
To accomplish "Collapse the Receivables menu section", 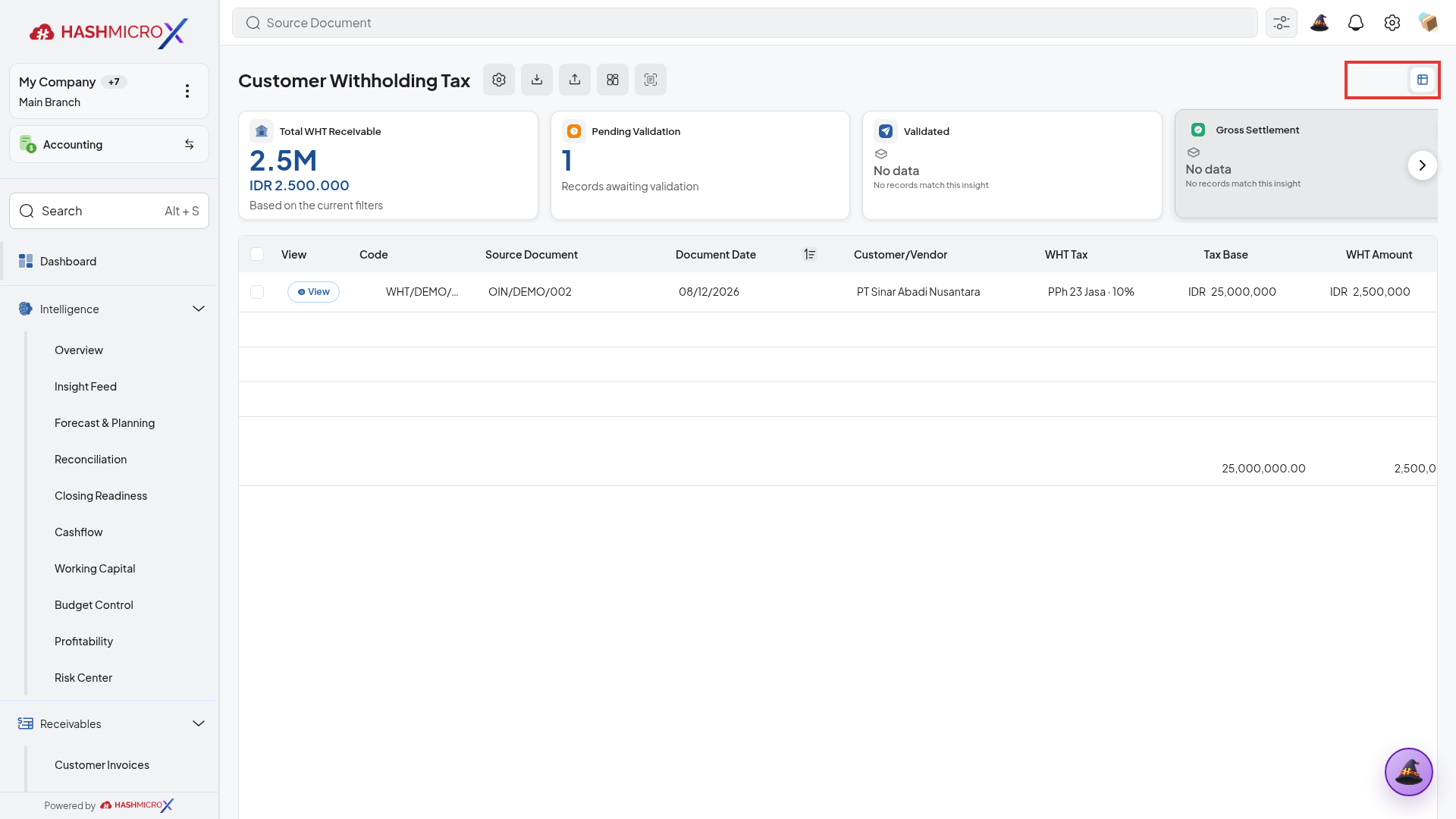I will tap(199, 723).
